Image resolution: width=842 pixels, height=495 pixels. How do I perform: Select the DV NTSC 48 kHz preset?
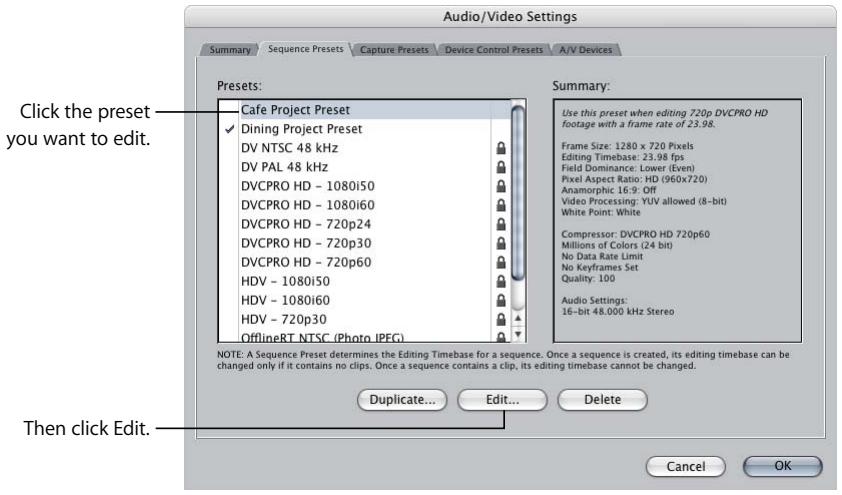365,148
